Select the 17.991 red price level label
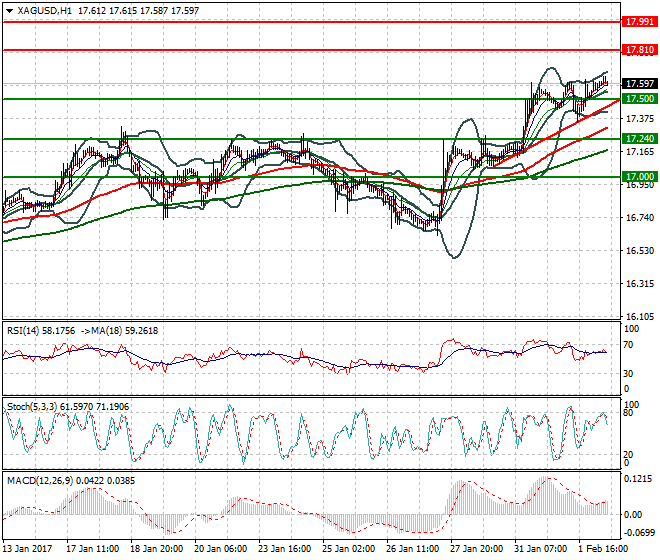 [x=639, y=21]
